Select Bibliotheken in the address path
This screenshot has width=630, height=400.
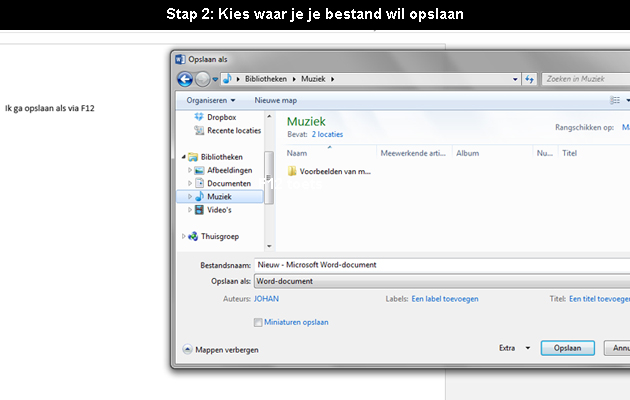266,79
